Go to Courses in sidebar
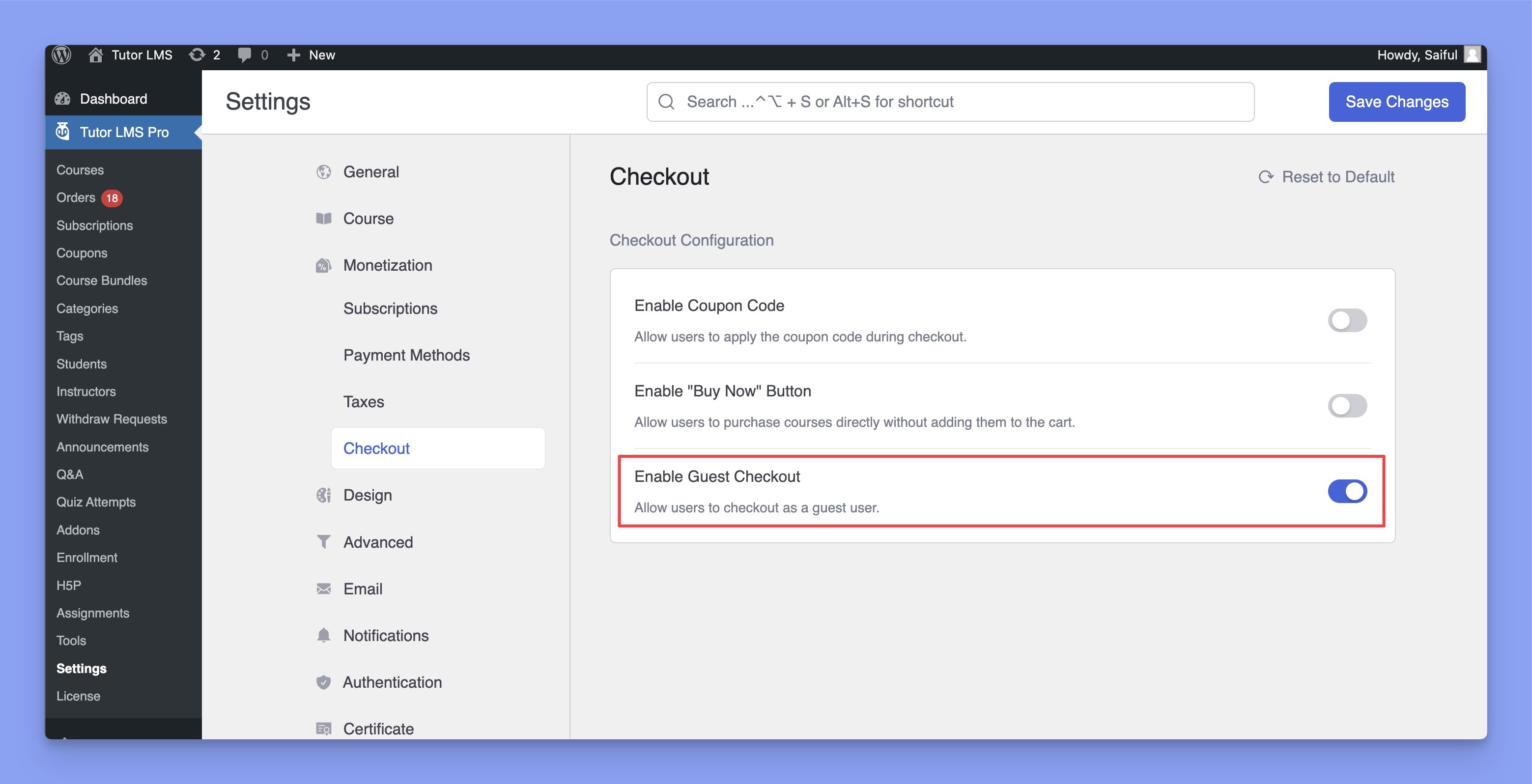Image resolution: width=1532 pixels, height=784 pixels. pyautogui.click(x=80, y=170)
